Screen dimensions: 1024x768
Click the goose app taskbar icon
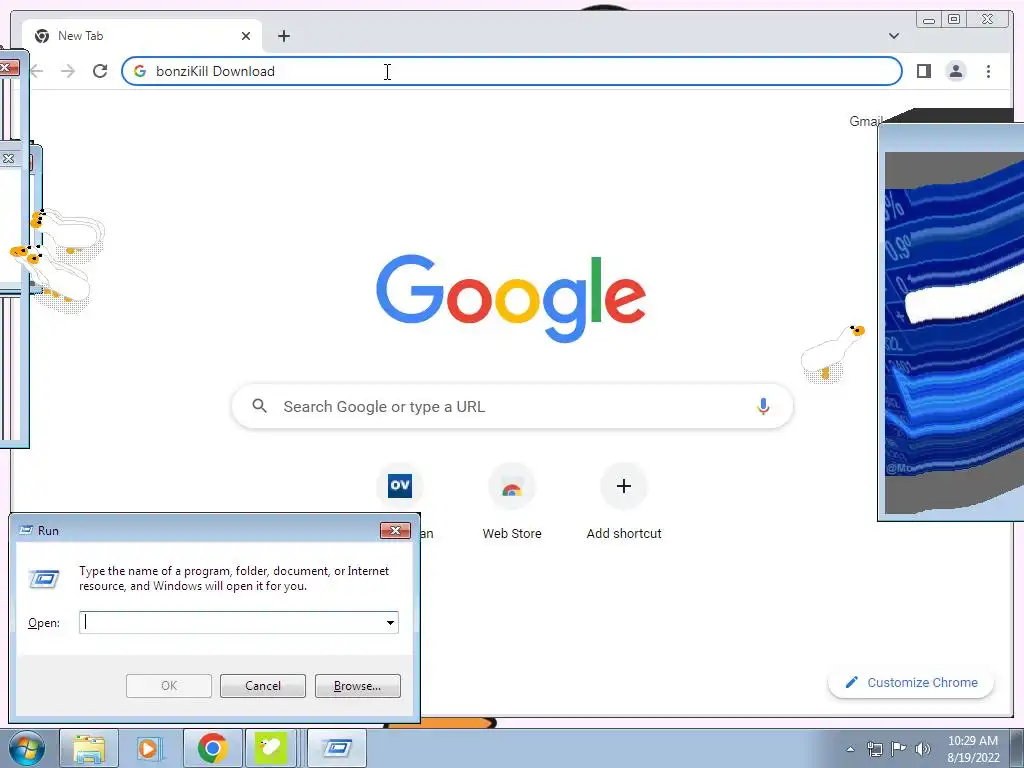click(x=271, y=748)
